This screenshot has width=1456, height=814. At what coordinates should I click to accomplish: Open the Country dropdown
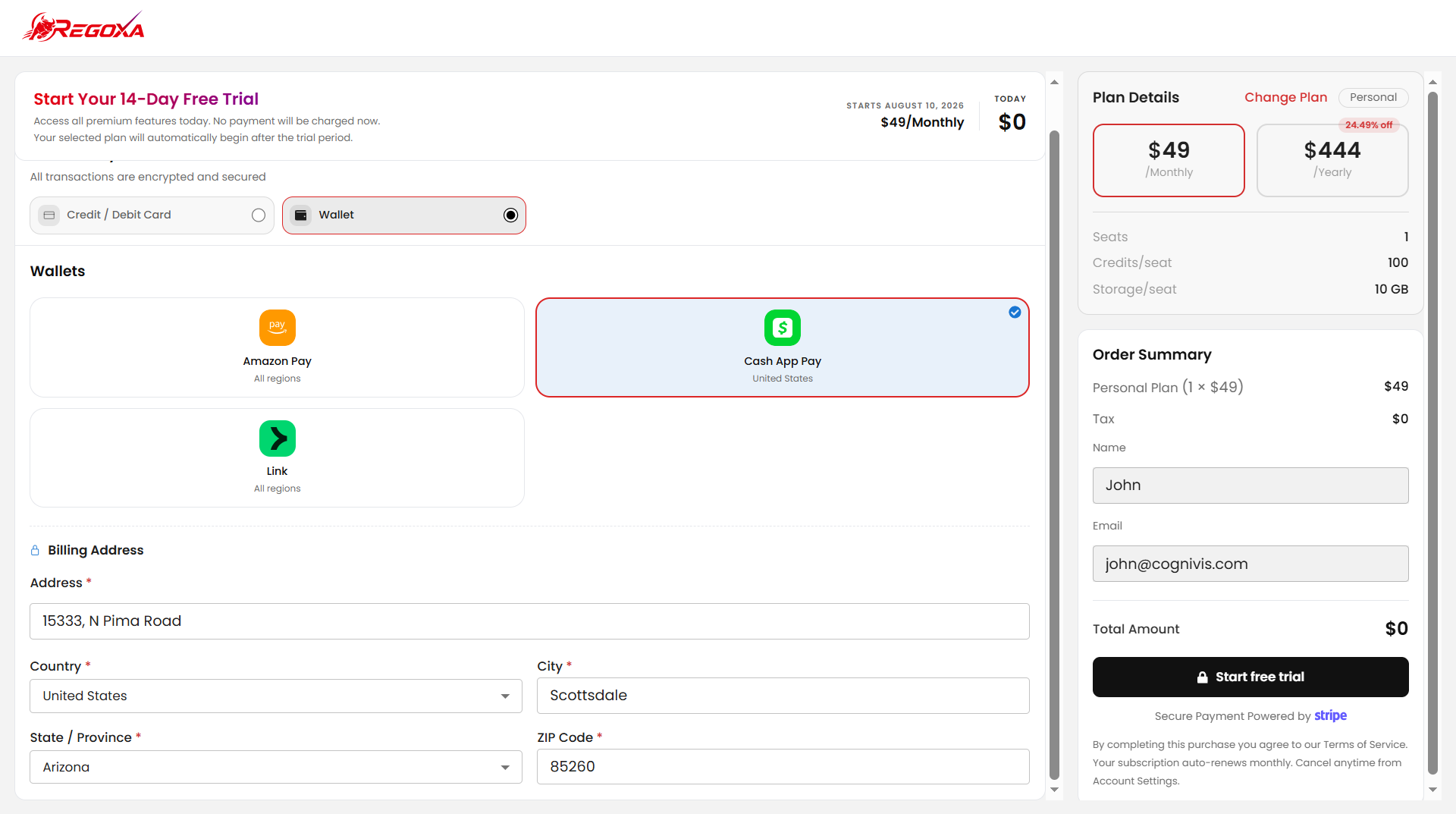coord(276,696)
